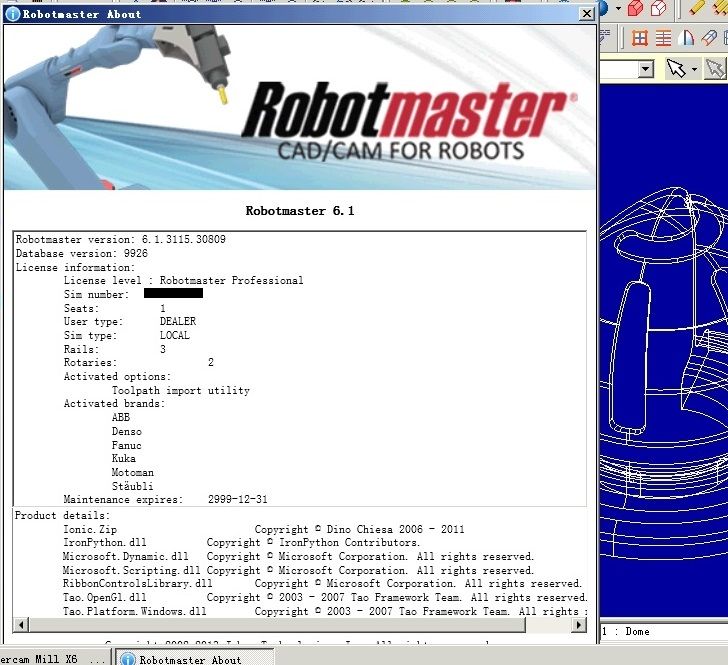Click the 'Database version: 9926' line
Viewport: 728px width, 665px height.
82,253
